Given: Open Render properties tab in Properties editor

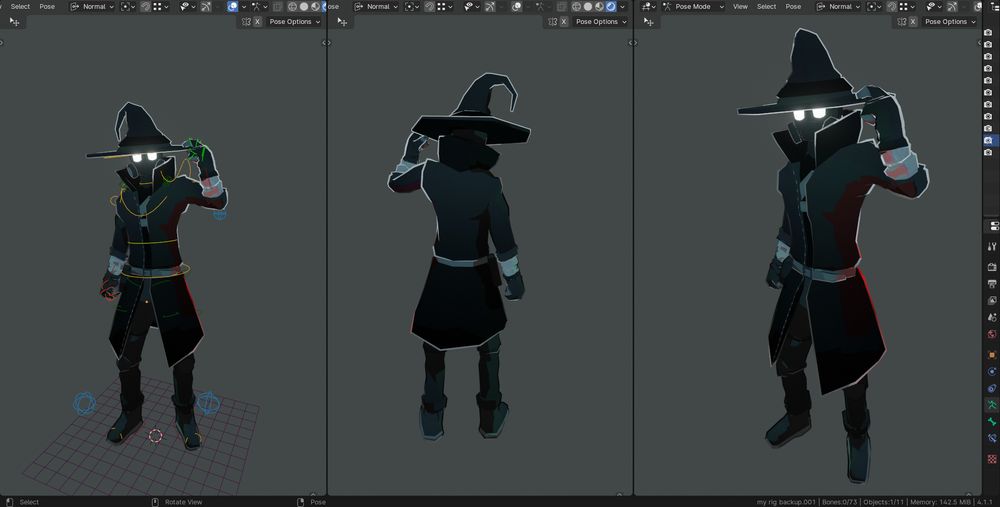Looking at the screenshot, I should click(992, 267).
